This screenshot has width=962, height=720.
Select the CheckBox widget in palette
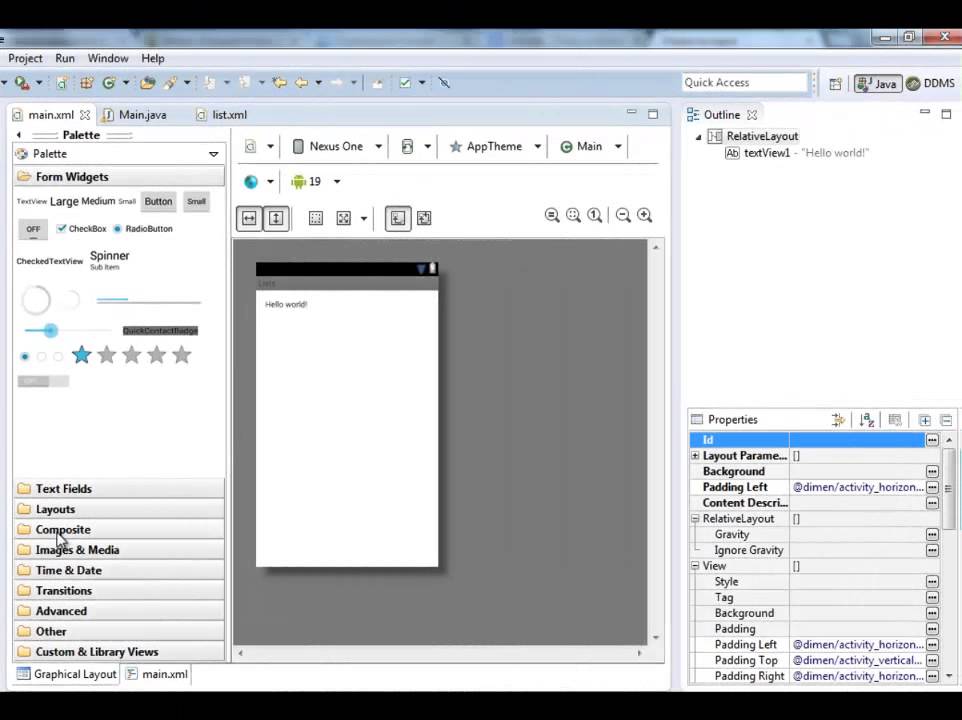(x=82, y=229)
